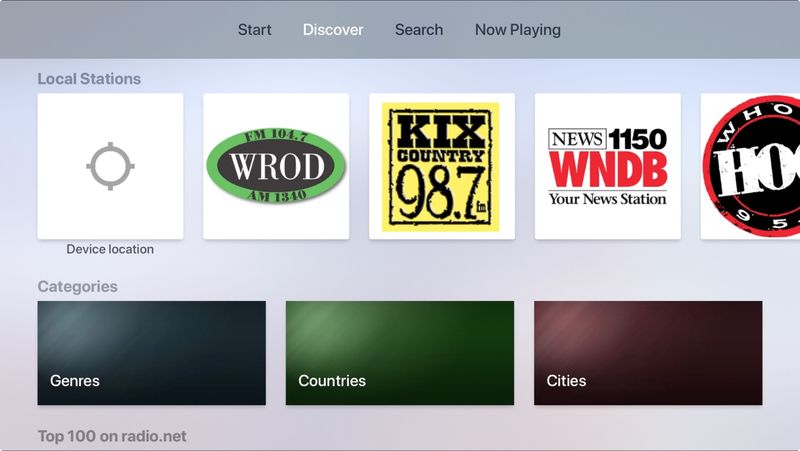Click the Categories heading
This screenshot has width=800, height=451.
tap(78, 286)
